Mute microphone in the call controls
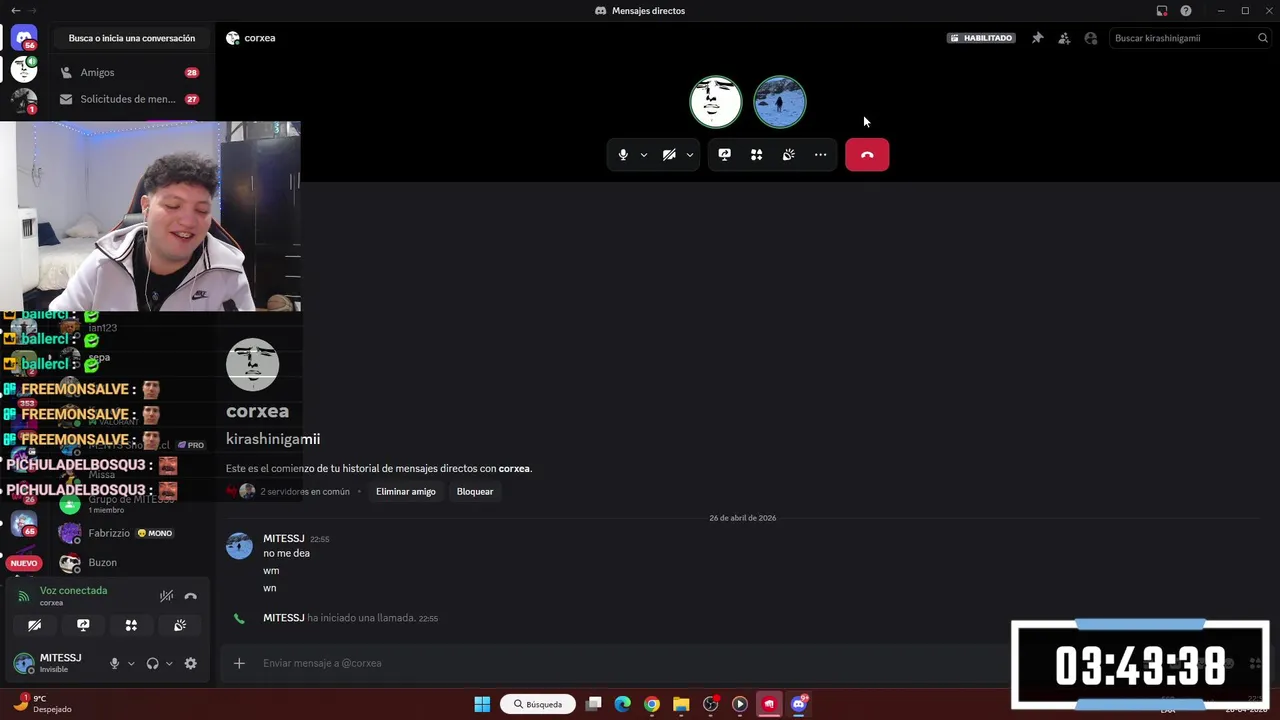 point(623,155)
